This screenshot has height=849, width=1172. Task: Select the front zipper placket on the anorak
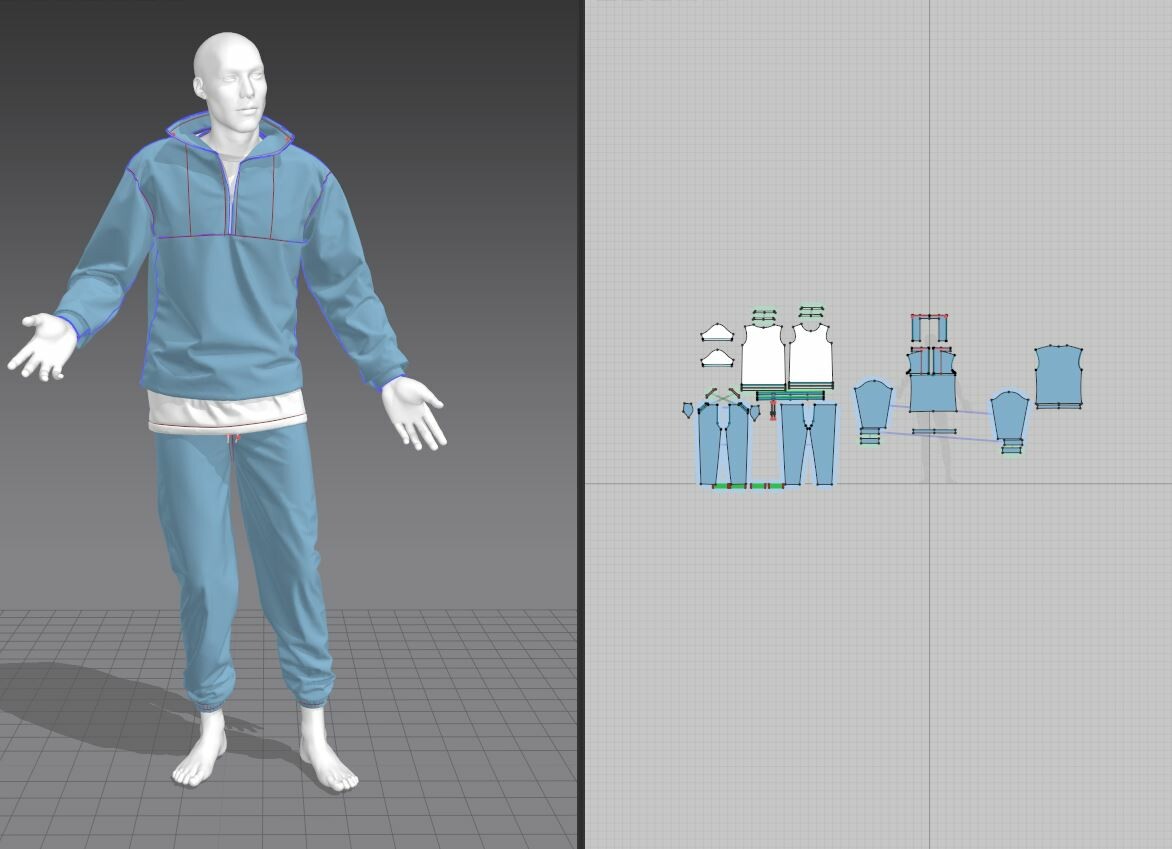click(231, 198)
